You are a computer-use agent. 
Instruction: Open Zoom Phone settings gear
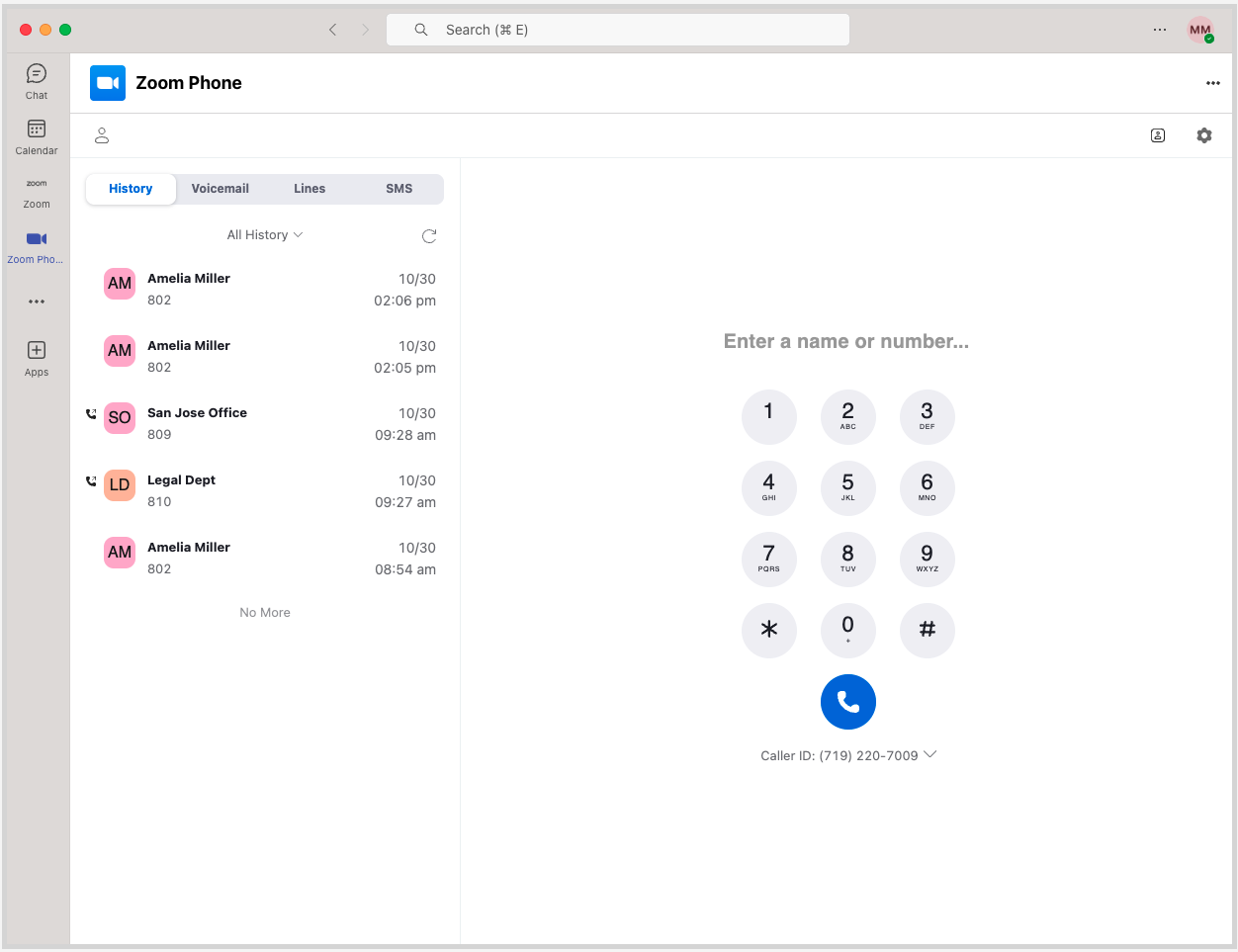click(1203, 135)
